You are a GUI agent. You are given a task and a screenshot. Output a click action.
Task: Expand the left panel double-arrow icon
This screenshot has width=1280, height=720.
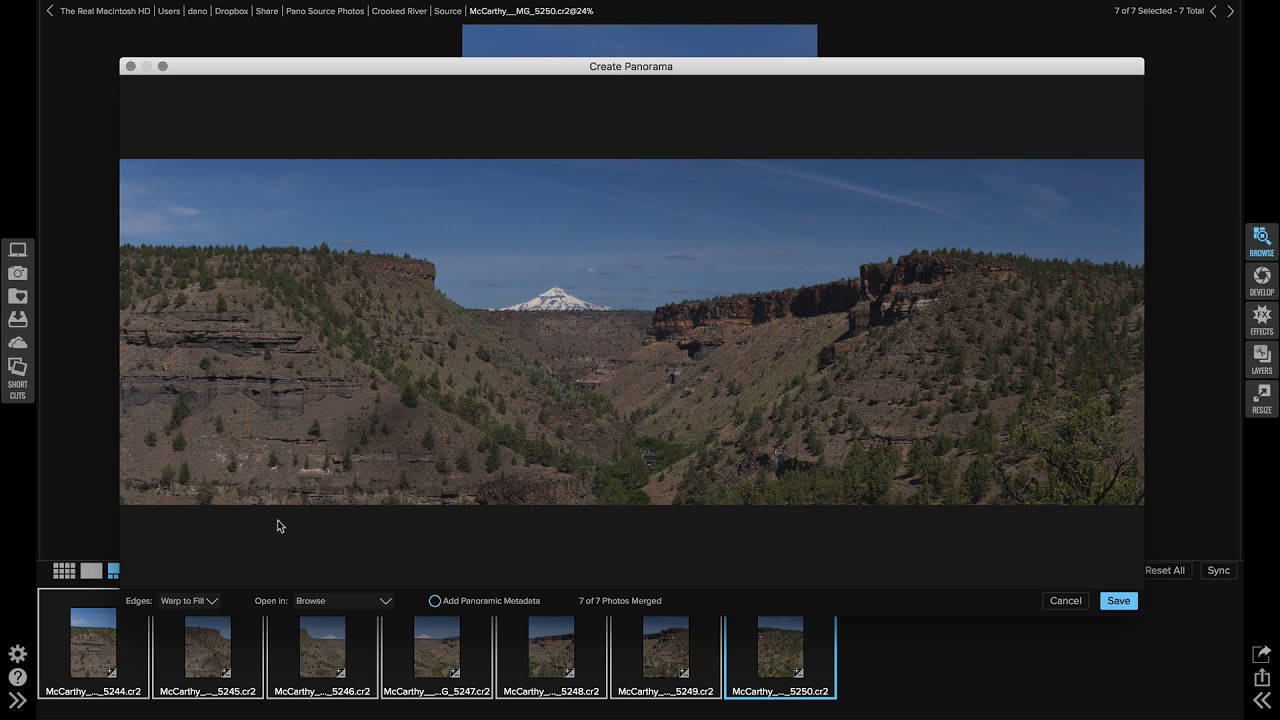click(x=17, y=700)
